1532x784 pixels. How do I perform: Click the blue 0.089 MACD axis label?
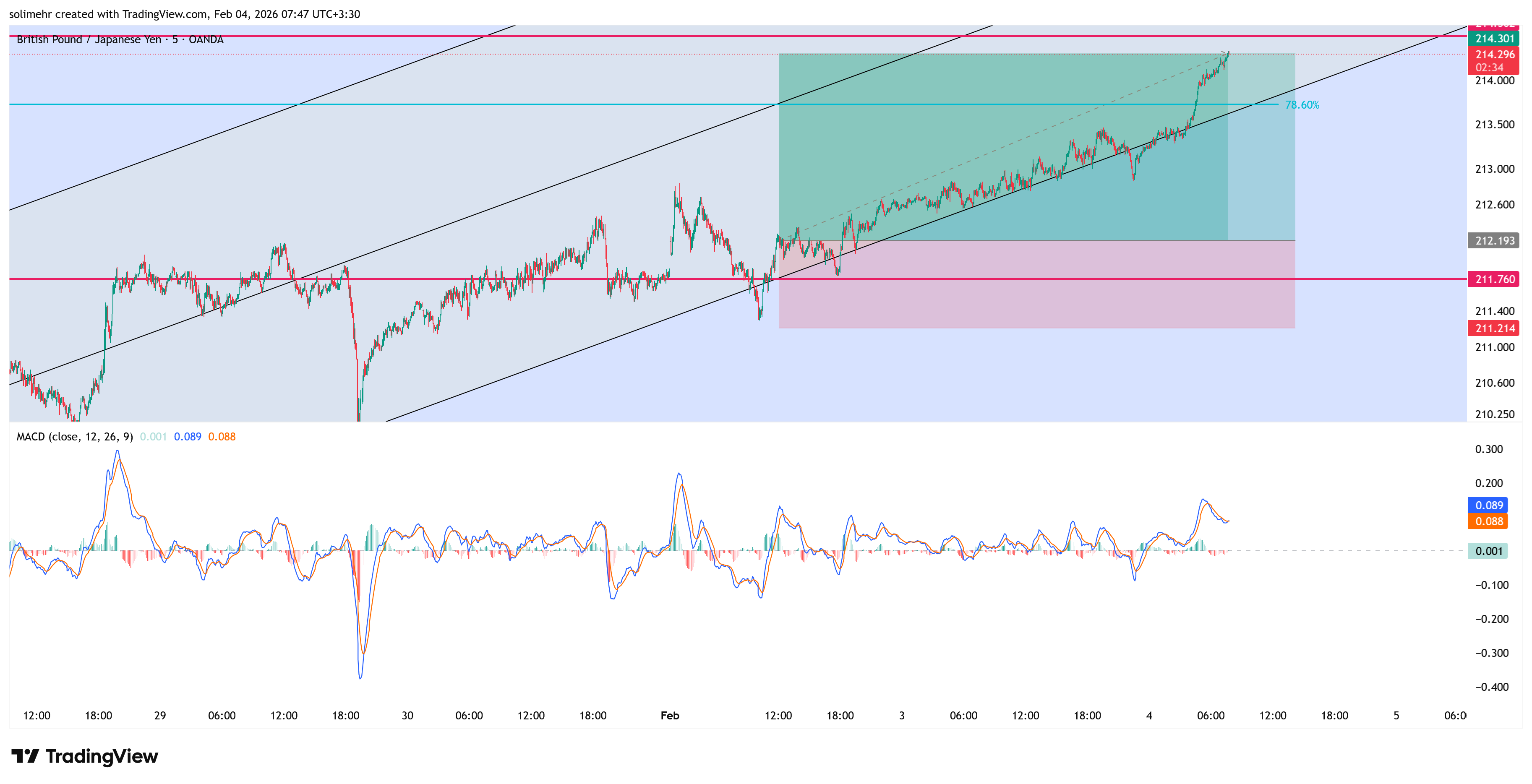click(1488, 505)
